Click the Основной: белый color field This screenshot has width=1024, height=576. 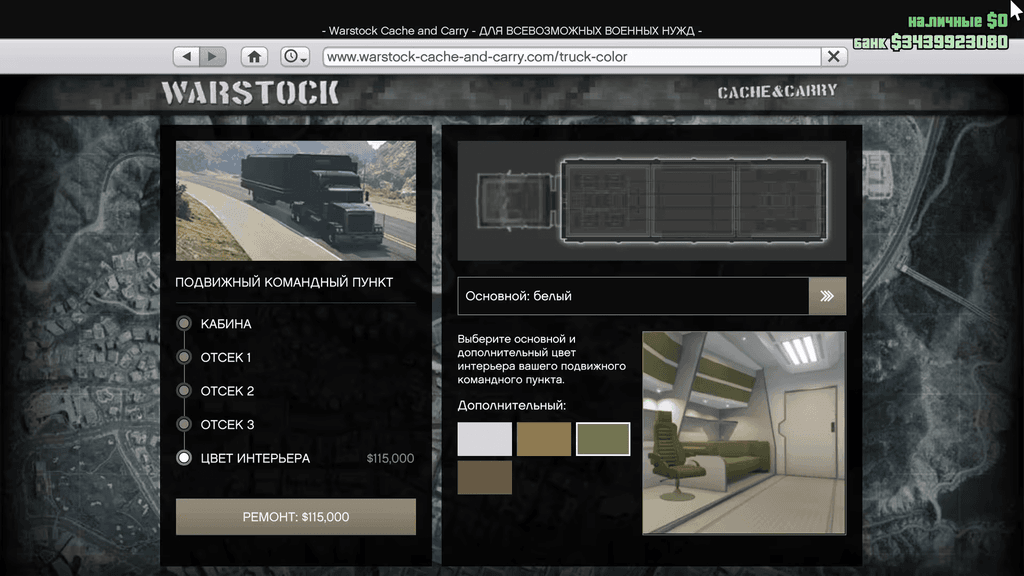click(633, 296)
